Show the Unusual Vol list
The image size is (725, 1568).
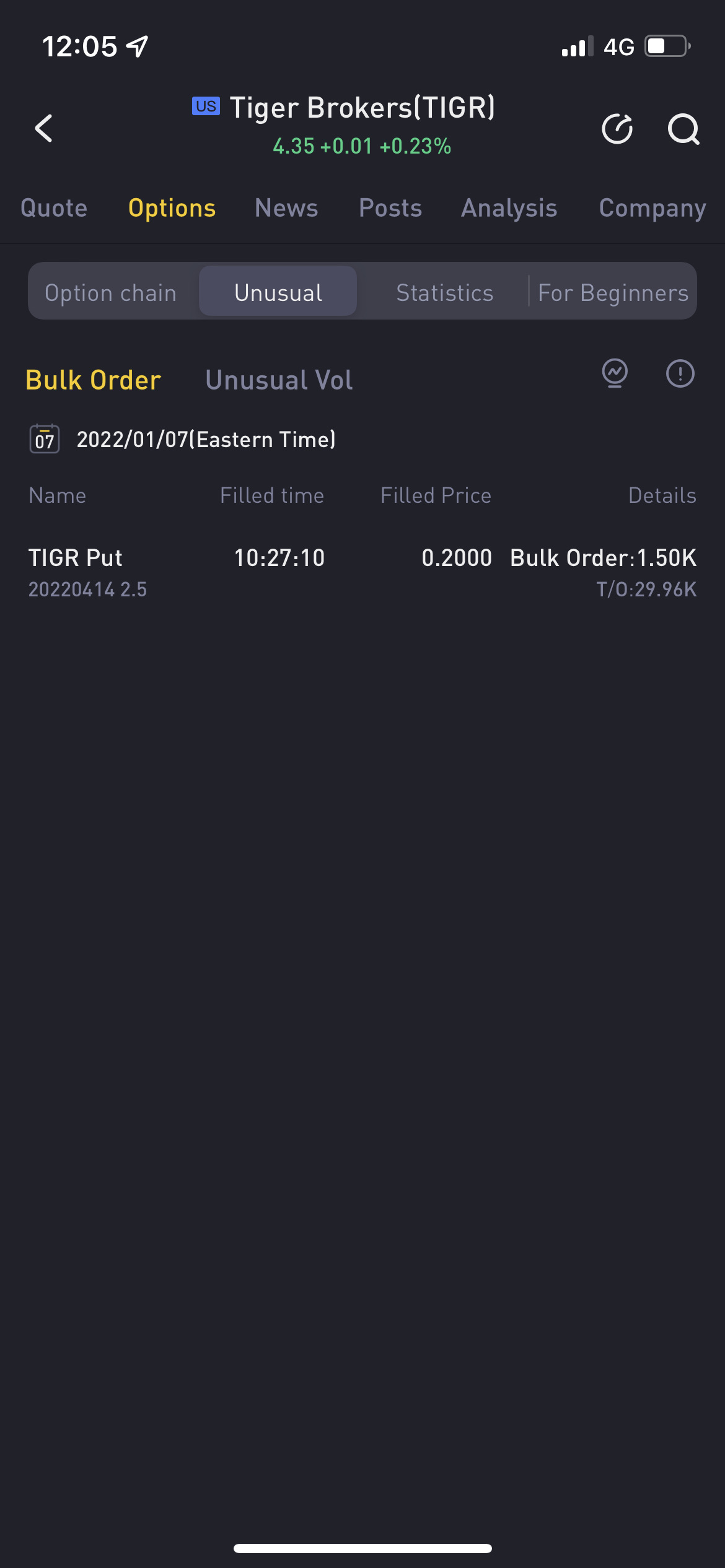coord(279,380)
